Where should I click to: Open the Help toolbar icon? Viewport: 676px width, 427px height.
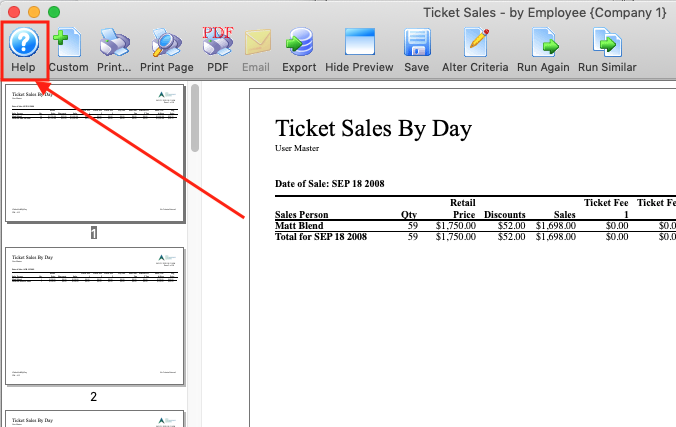[24, 42]
